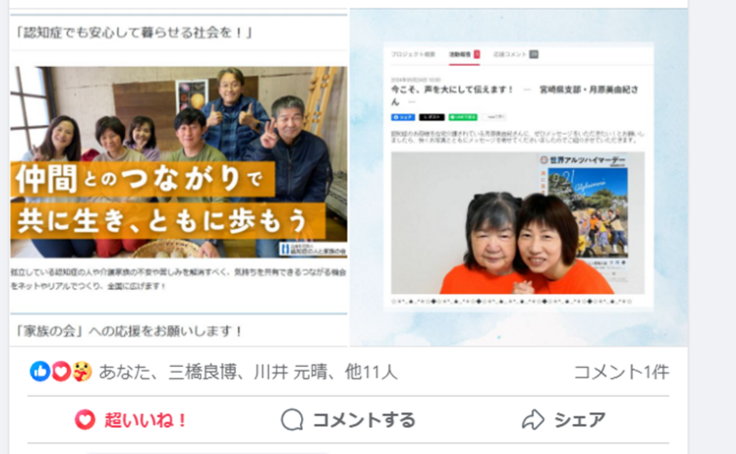Click the blue Facebook シェア badge in screenshot
The height and width of the screenshot is (454, 736).
[403, 117]
